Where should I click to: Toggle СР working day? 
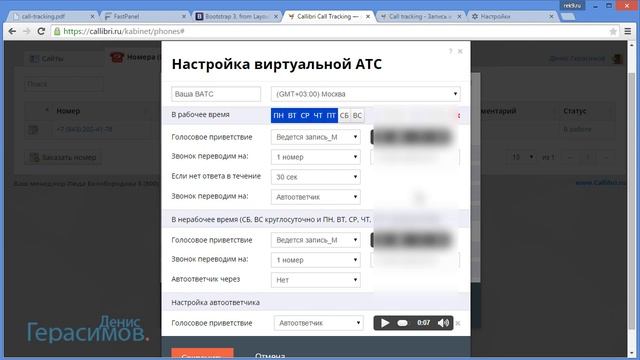[305, 116]
